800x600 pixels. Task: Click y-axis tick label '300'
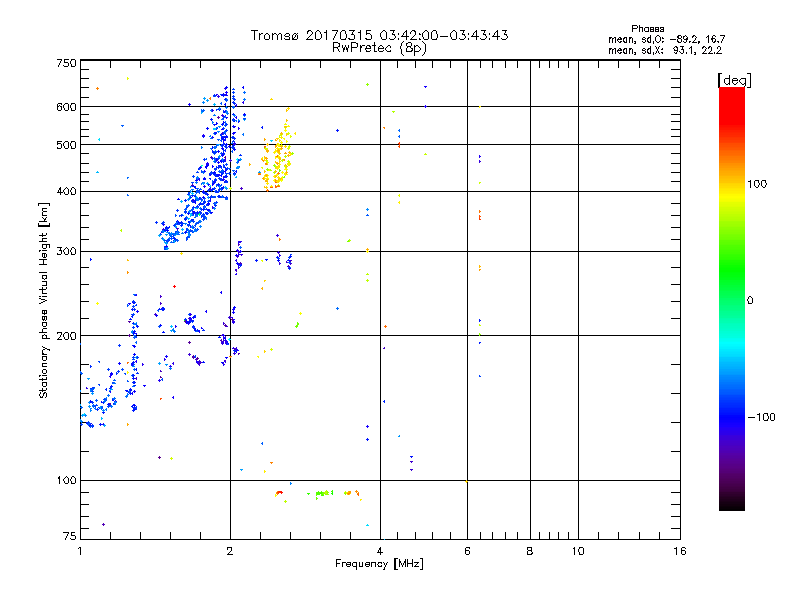(66, 252)
